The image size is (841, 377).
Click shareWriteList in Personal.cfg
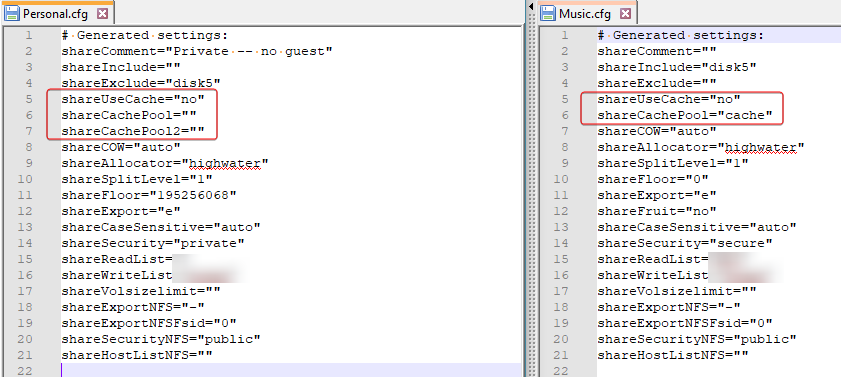point(116,275)
